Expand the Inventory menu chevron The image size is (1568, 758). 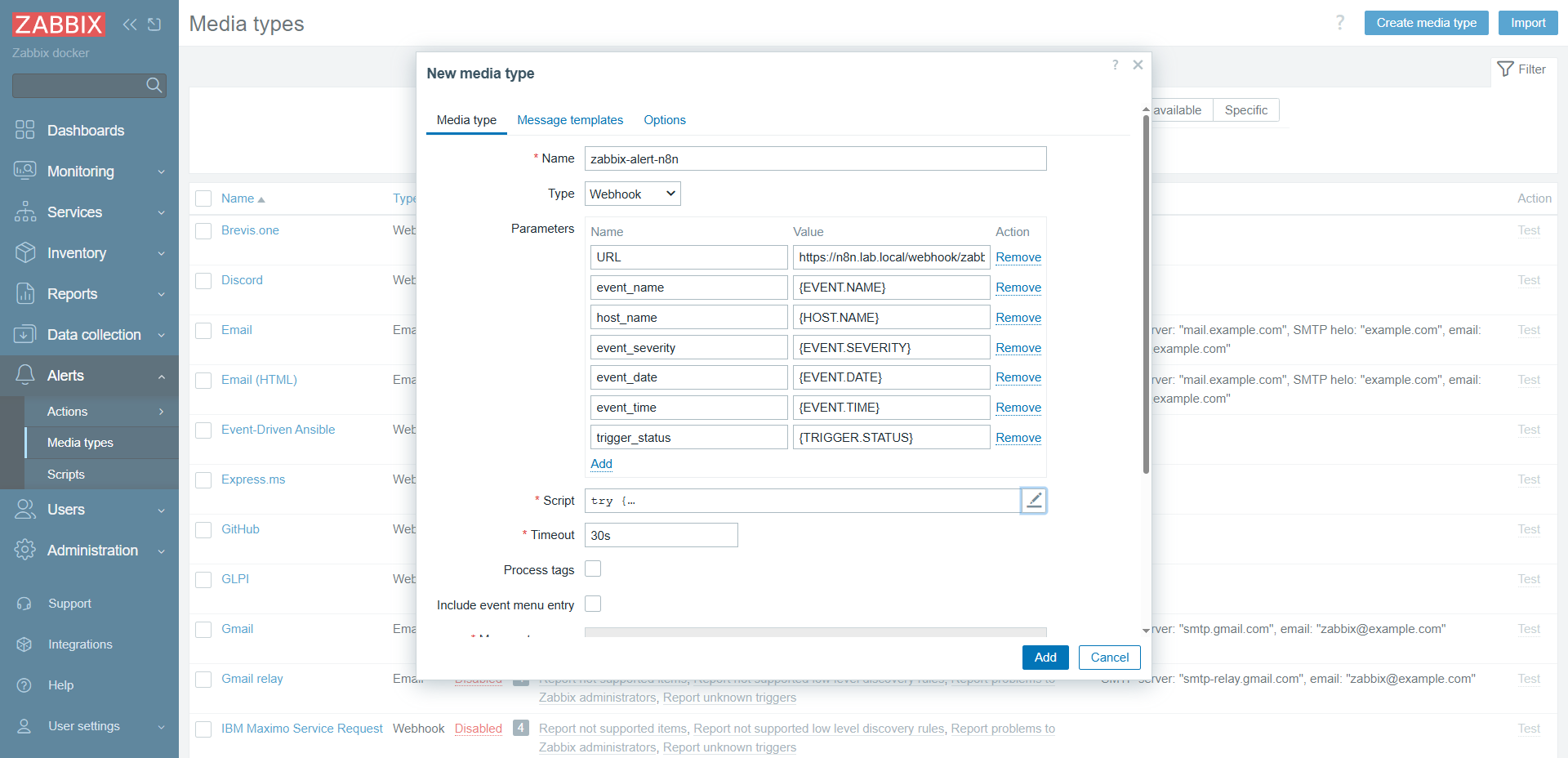pos(162,253)
